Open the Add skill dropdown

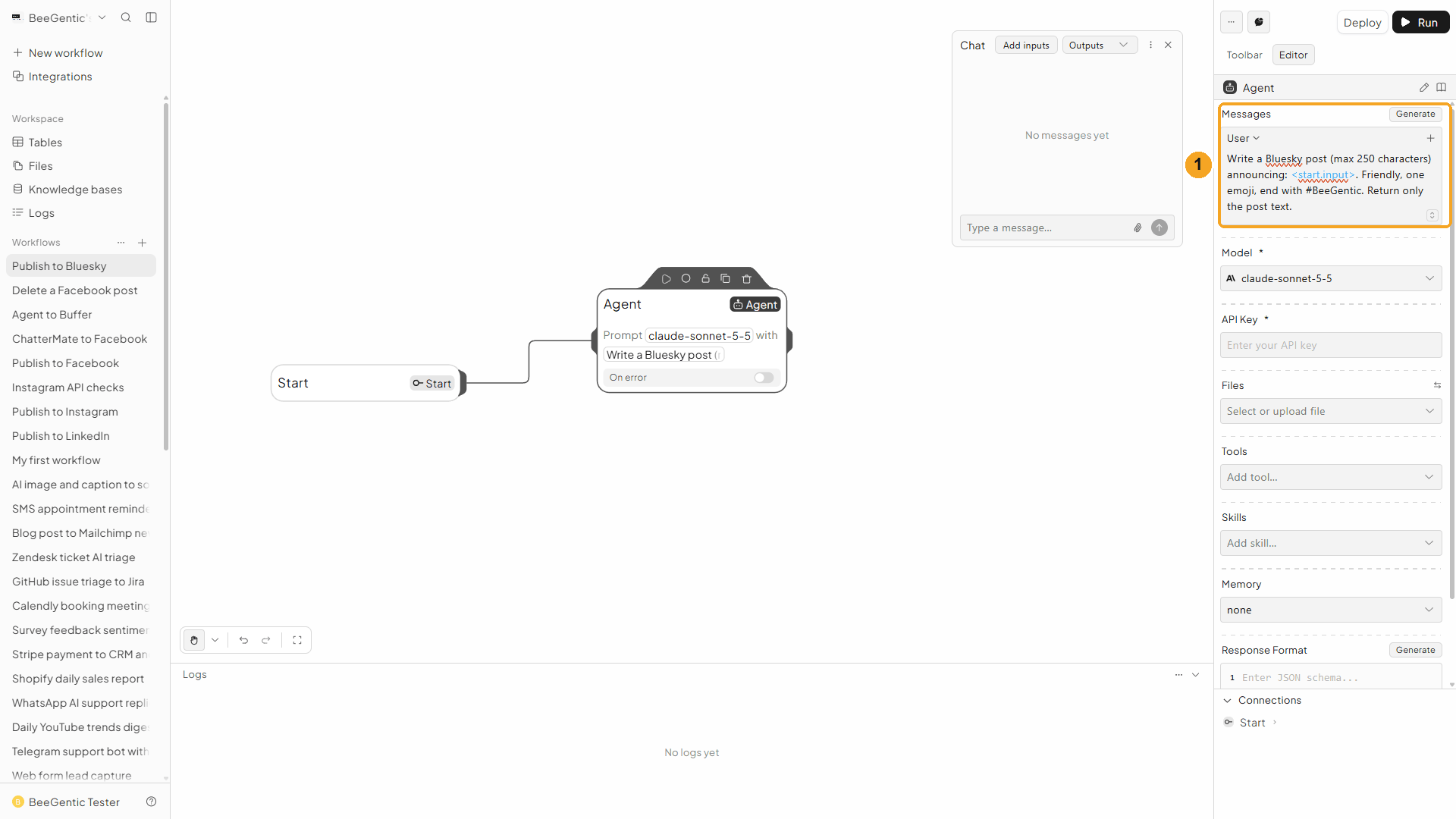[1330, 543]
